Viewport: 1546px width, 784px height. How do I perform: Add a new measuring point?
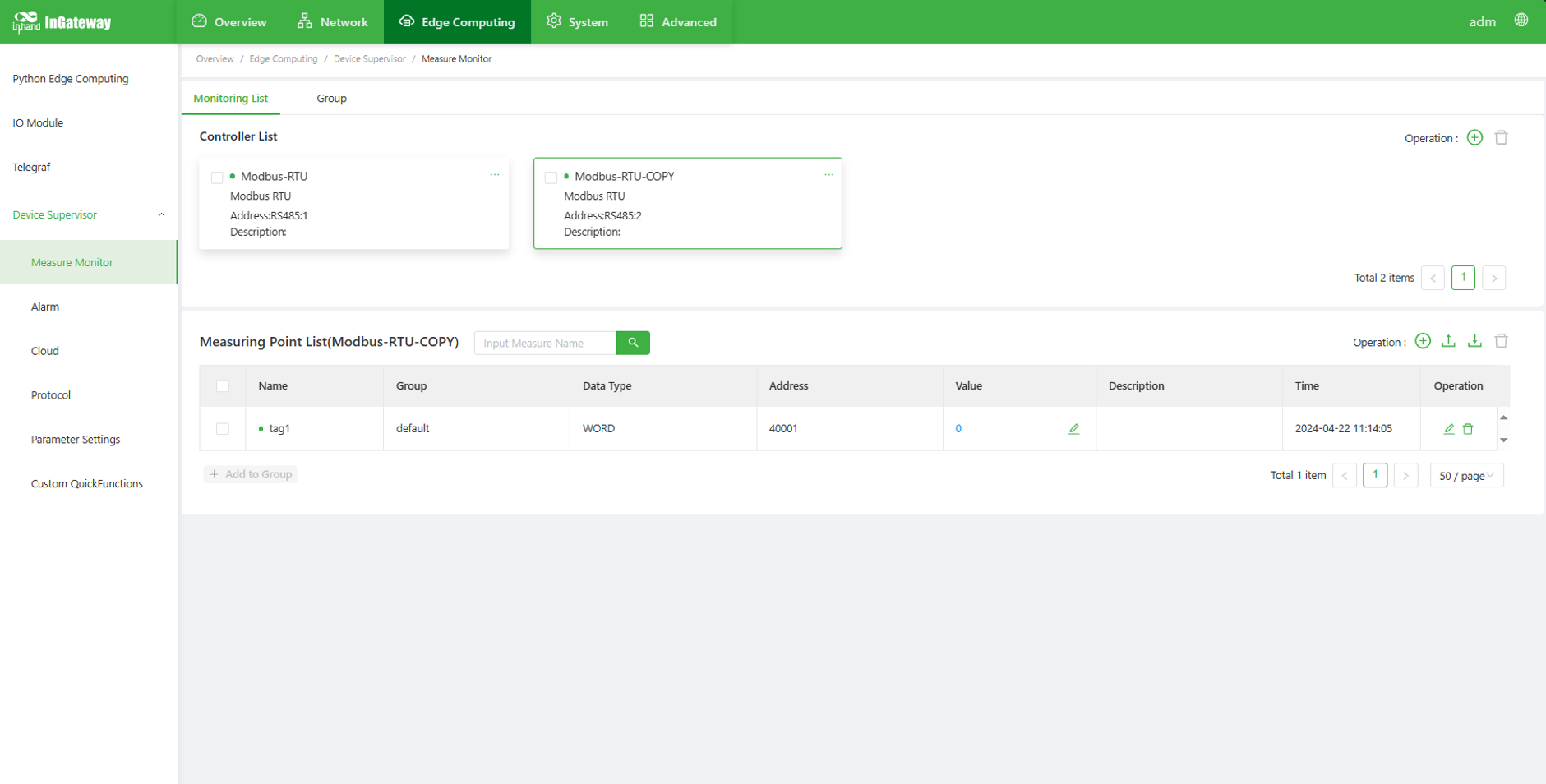pos(1423,342)
